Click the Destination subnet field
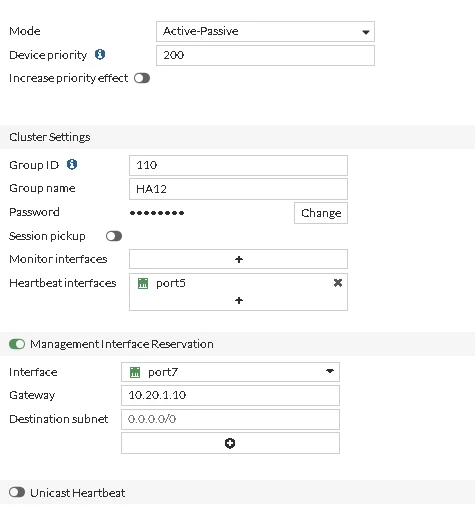Image resolution: width=475 pixels, height=511 pixels. click(x=230, y=419)
